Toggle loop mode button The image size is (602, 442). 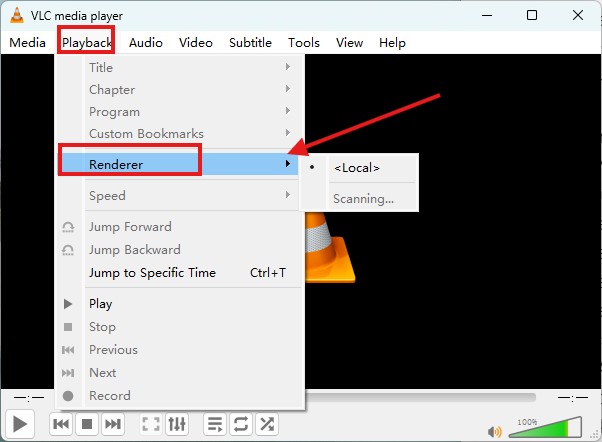pos(241,424)
